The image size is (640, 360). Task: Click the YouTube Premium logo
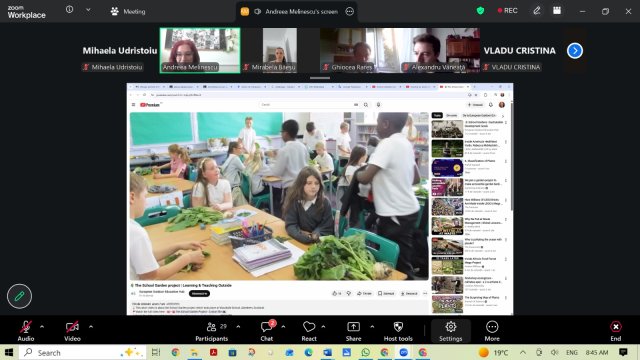coord(151,105)
